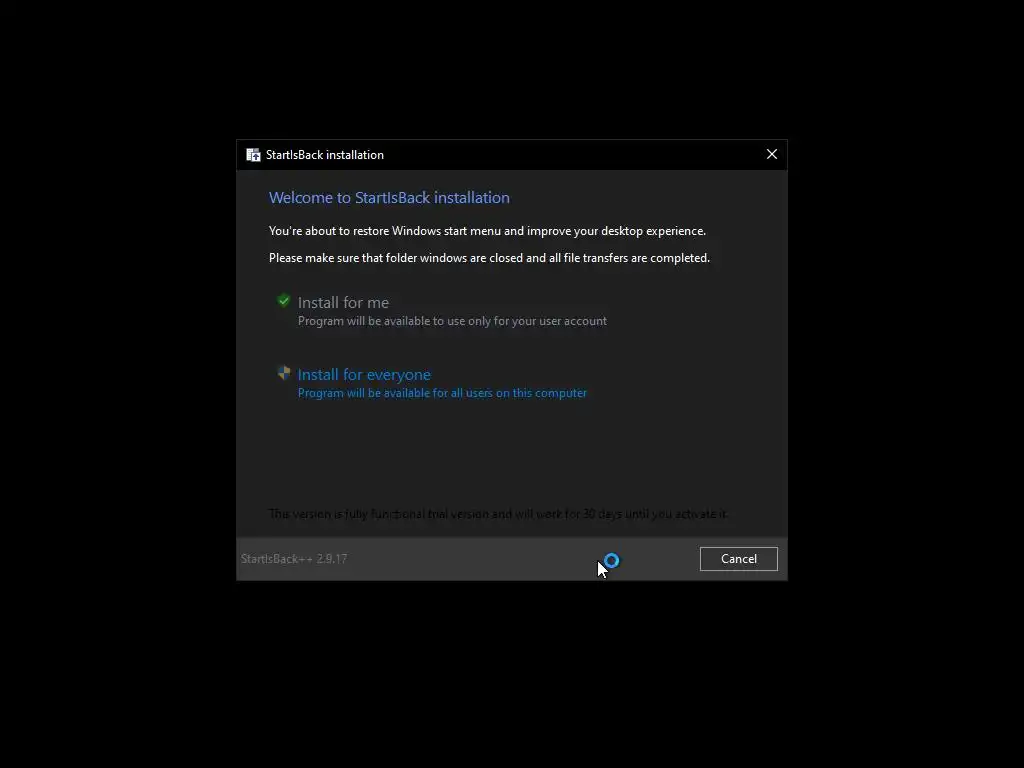Close the StartIsBack installation dialog
Screen dimensions: 1024x768
772,154
